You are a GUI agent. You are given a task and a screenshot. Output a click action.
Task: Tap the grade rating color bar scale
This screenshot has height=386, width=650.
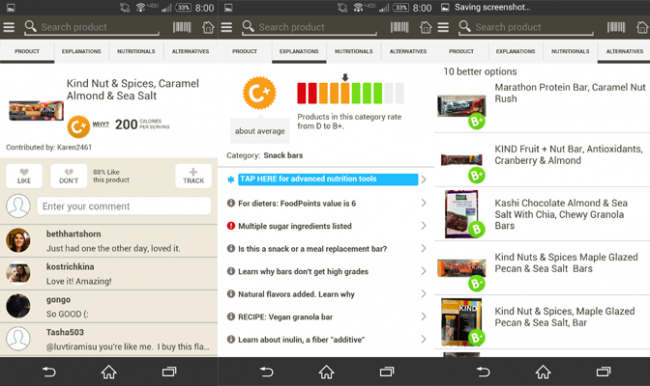350,93
